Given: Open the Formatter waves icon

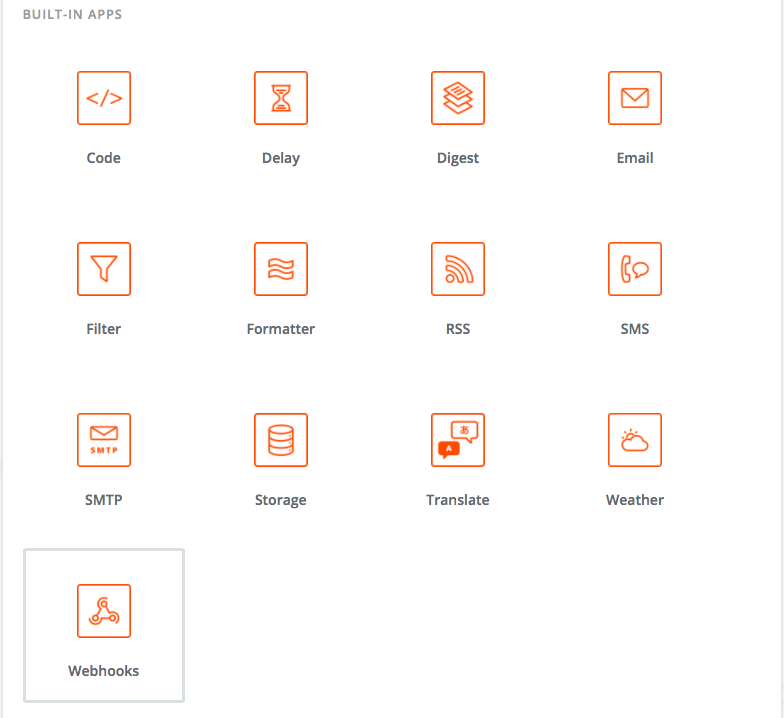Looking at the screenshot, I should tap(281, 269).
